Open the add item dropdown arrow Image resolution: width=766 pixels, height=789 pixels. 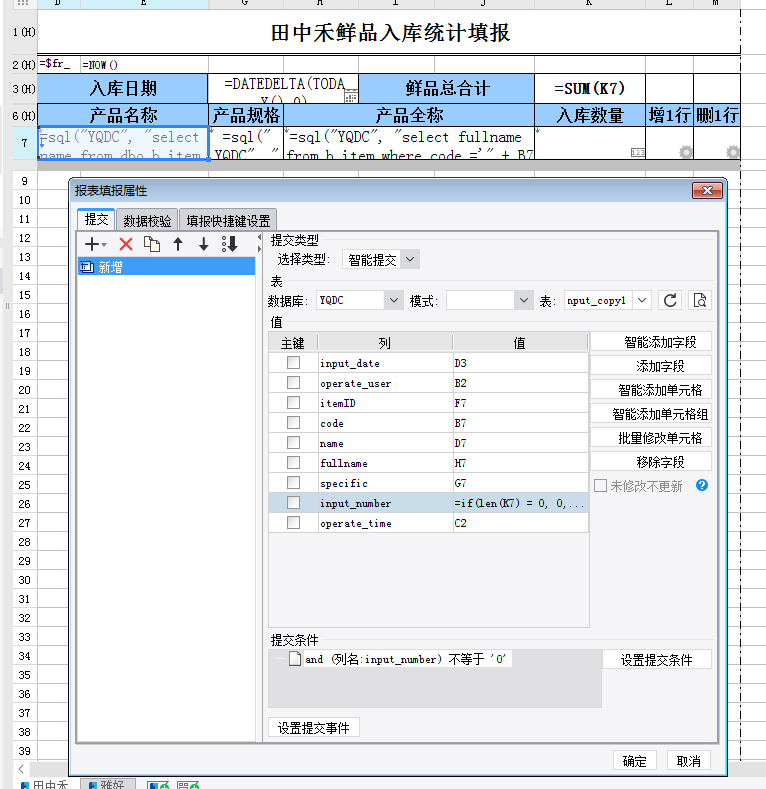coord(104,245)
